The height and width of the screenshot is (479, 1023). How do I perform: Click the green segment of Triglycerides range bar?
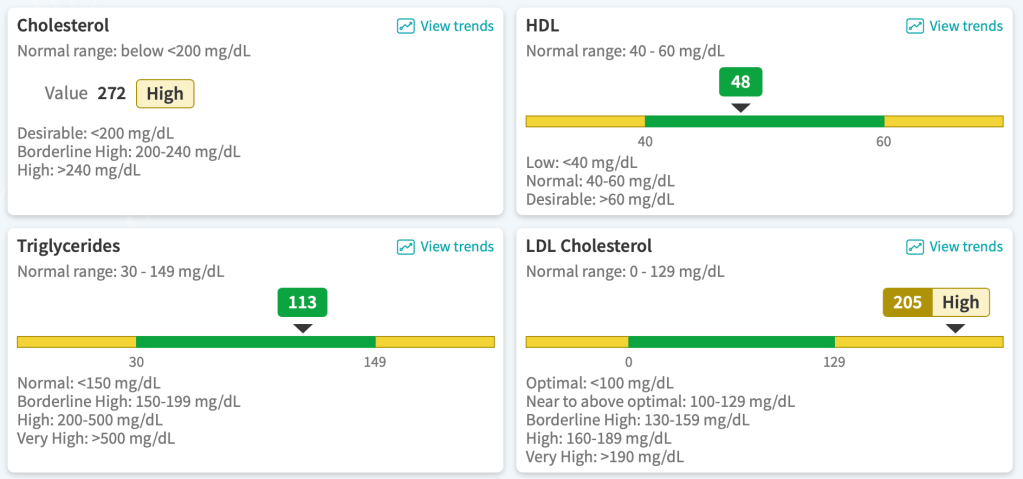pyautogui.click(x=255, y=342)
